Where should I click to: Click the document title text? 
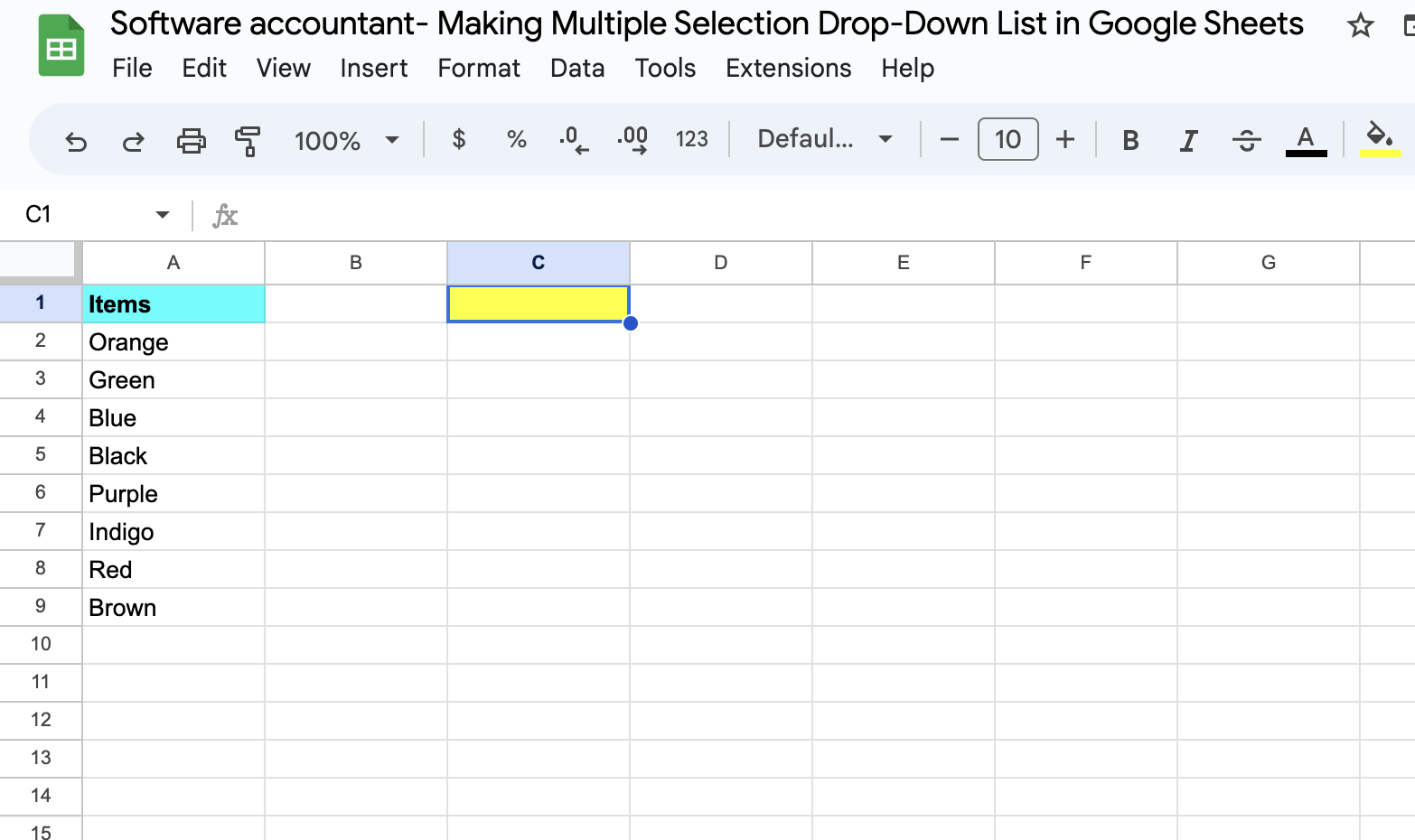point(707,23)
